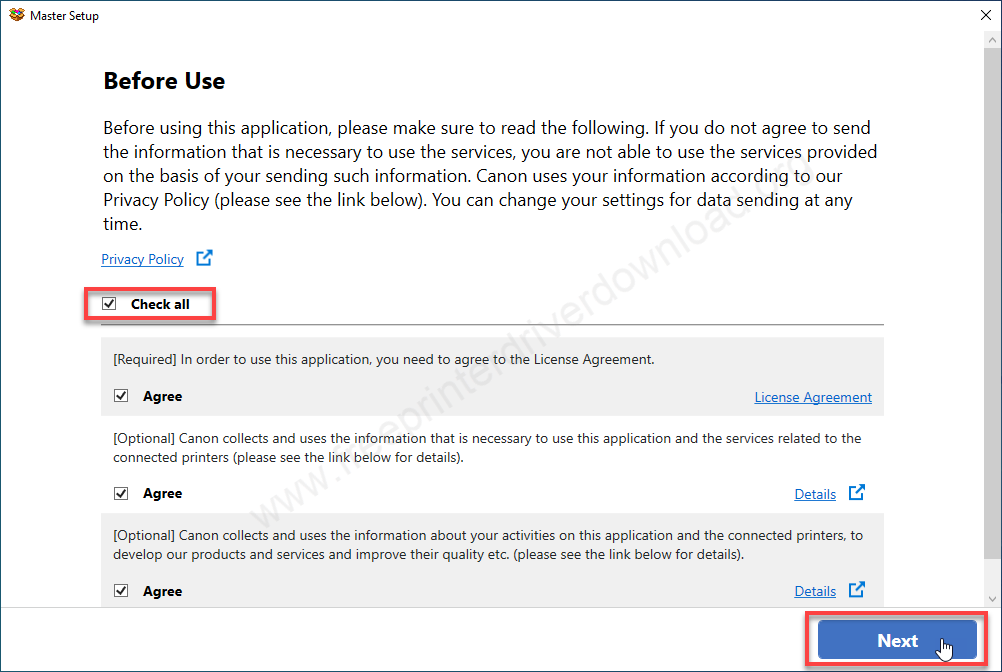Open Details link for product quality improvement
Viewport: 1002px width, 672px height.
[x=815, y=592]
